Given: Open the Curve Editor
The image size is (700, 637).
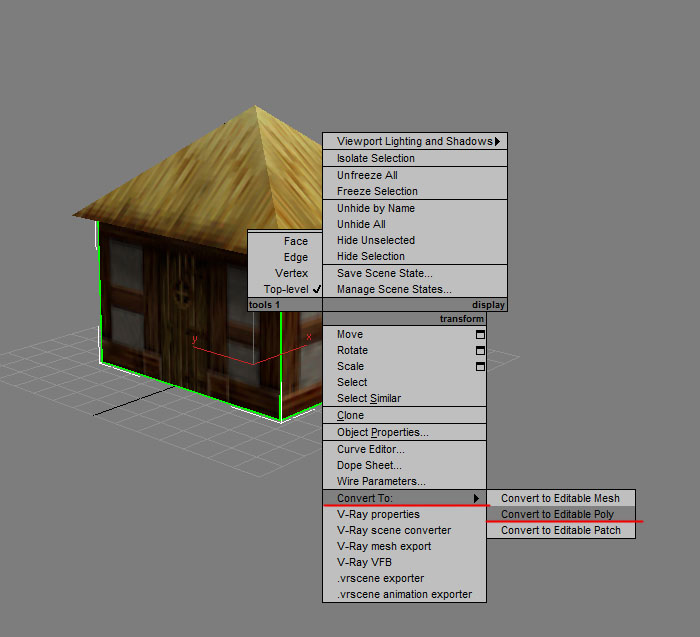Looking at the screenshot, I should click(x=404, y=449).
